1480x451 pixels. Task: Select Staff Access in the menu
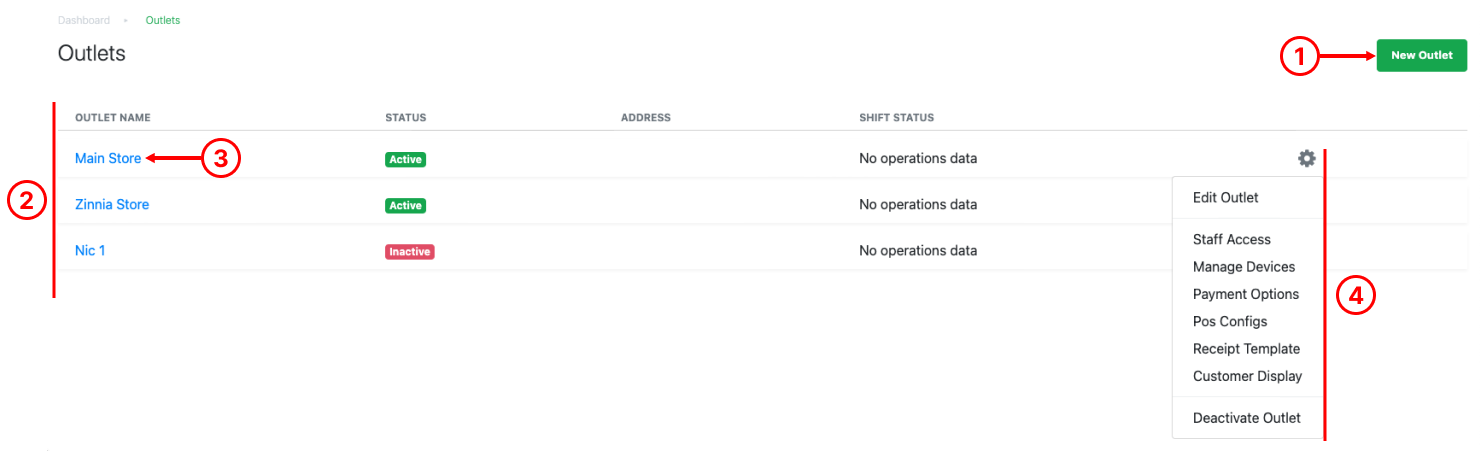[1231, 239]
